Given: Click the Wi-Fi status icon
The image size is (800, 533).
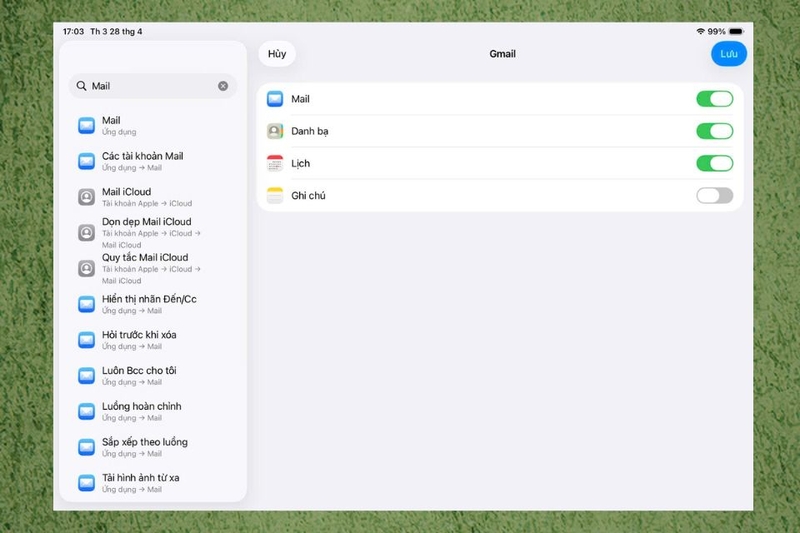Looking at the screenshot, I should 701,32.
